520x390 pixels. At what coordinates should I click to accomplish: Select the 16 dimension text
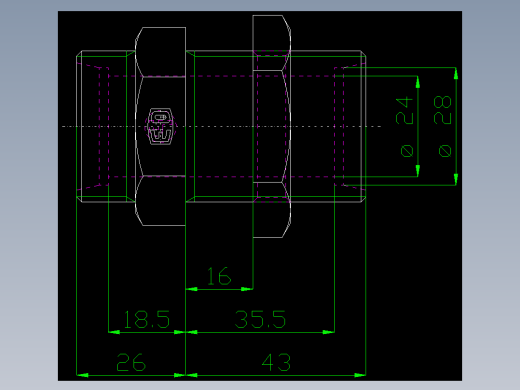(219, 276)
